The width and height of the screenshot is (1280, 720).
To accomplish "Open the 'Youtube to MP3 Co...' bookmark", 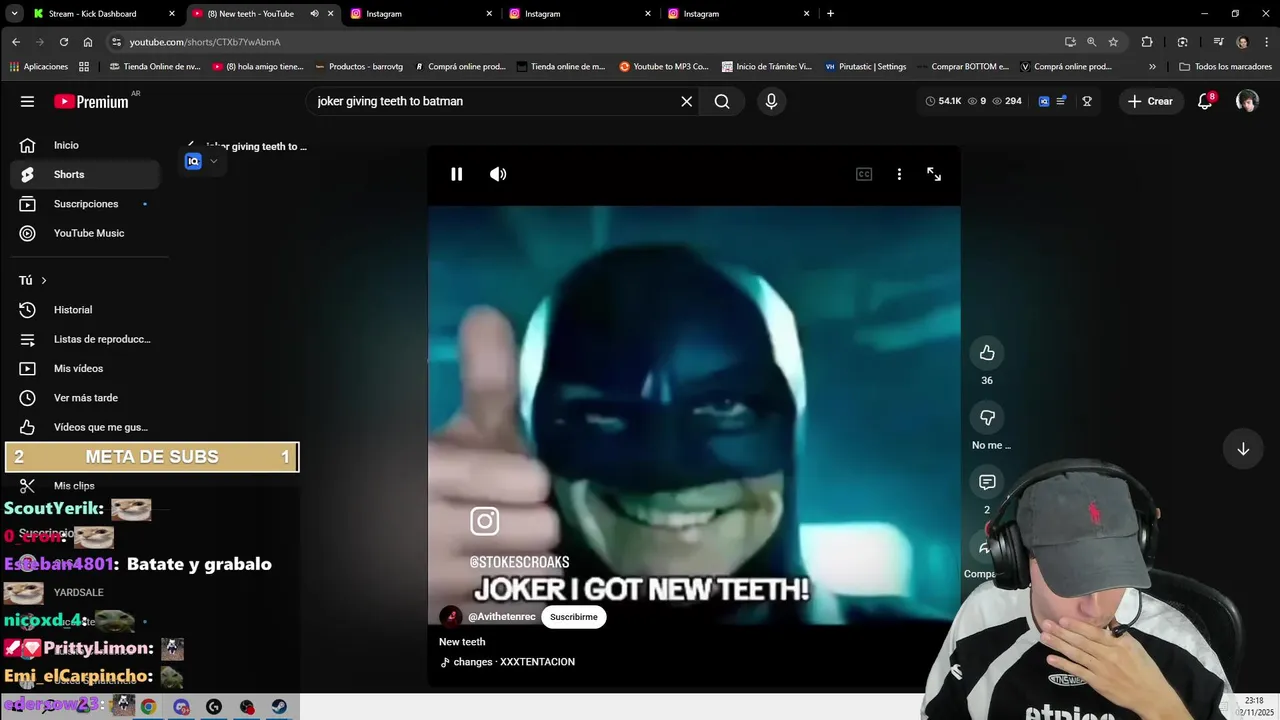I will 664,67.
